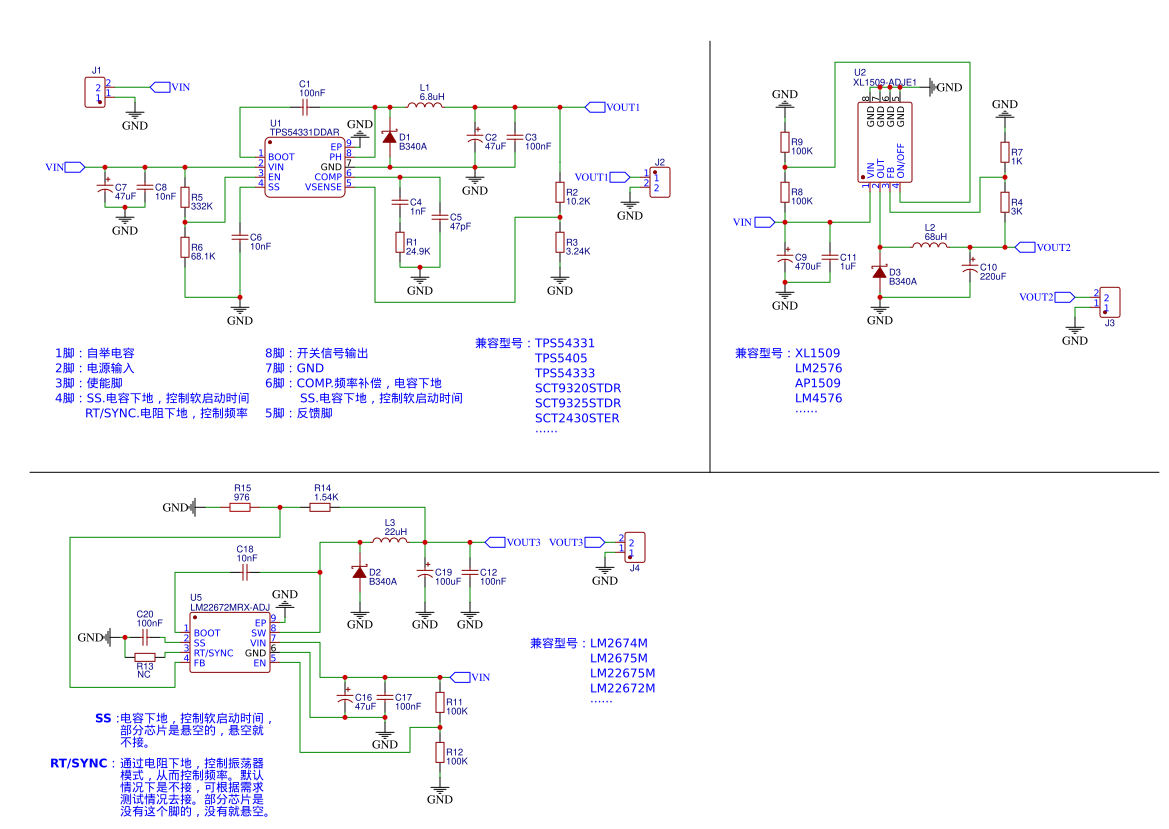The height and width of the screenshot is (829, 1169).
Task: Select capacitor C10 220uF
Action: click(x=970, y=267)
